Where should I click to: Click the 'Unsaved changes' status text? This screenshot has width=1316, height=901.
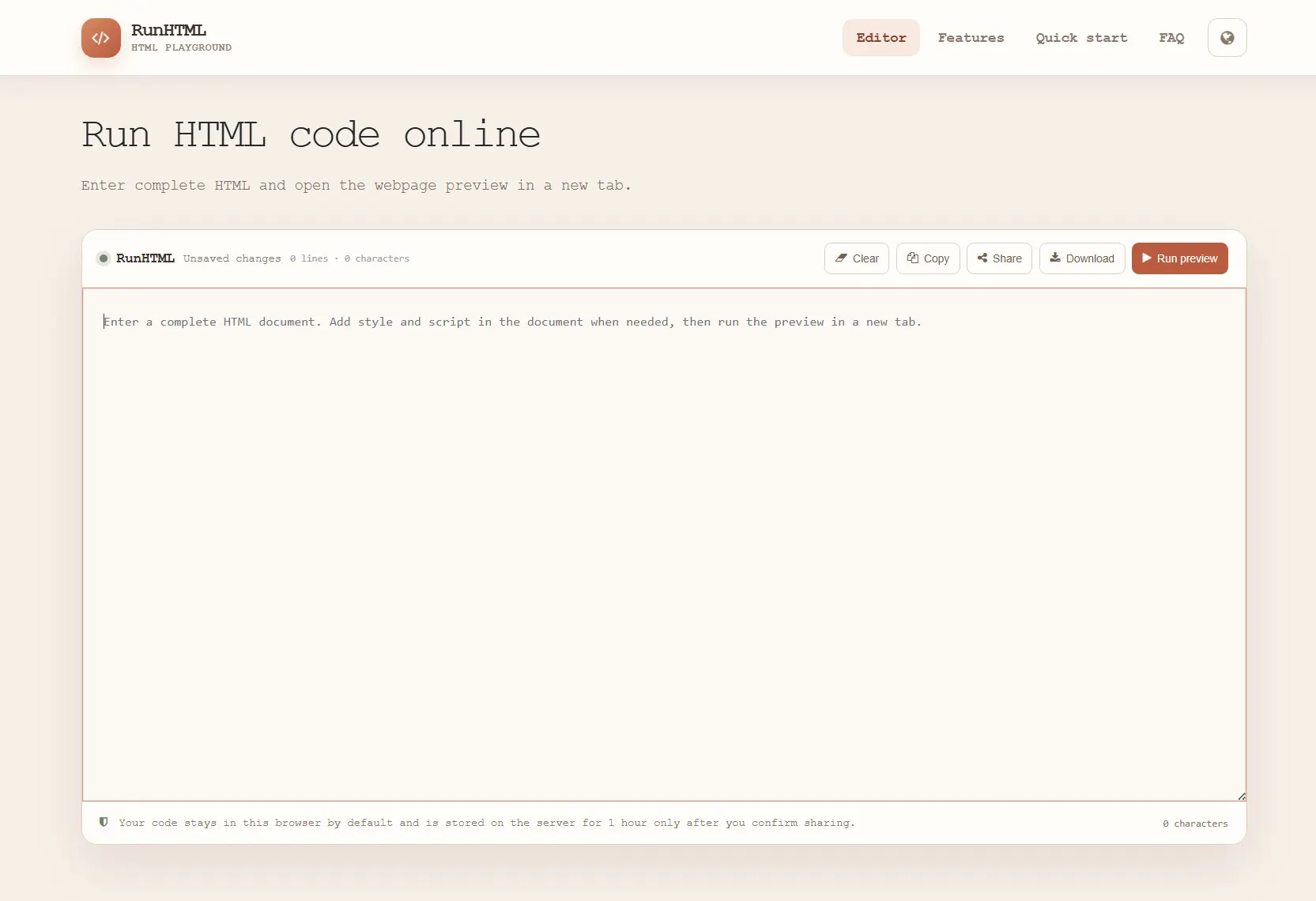coord(232,258)
